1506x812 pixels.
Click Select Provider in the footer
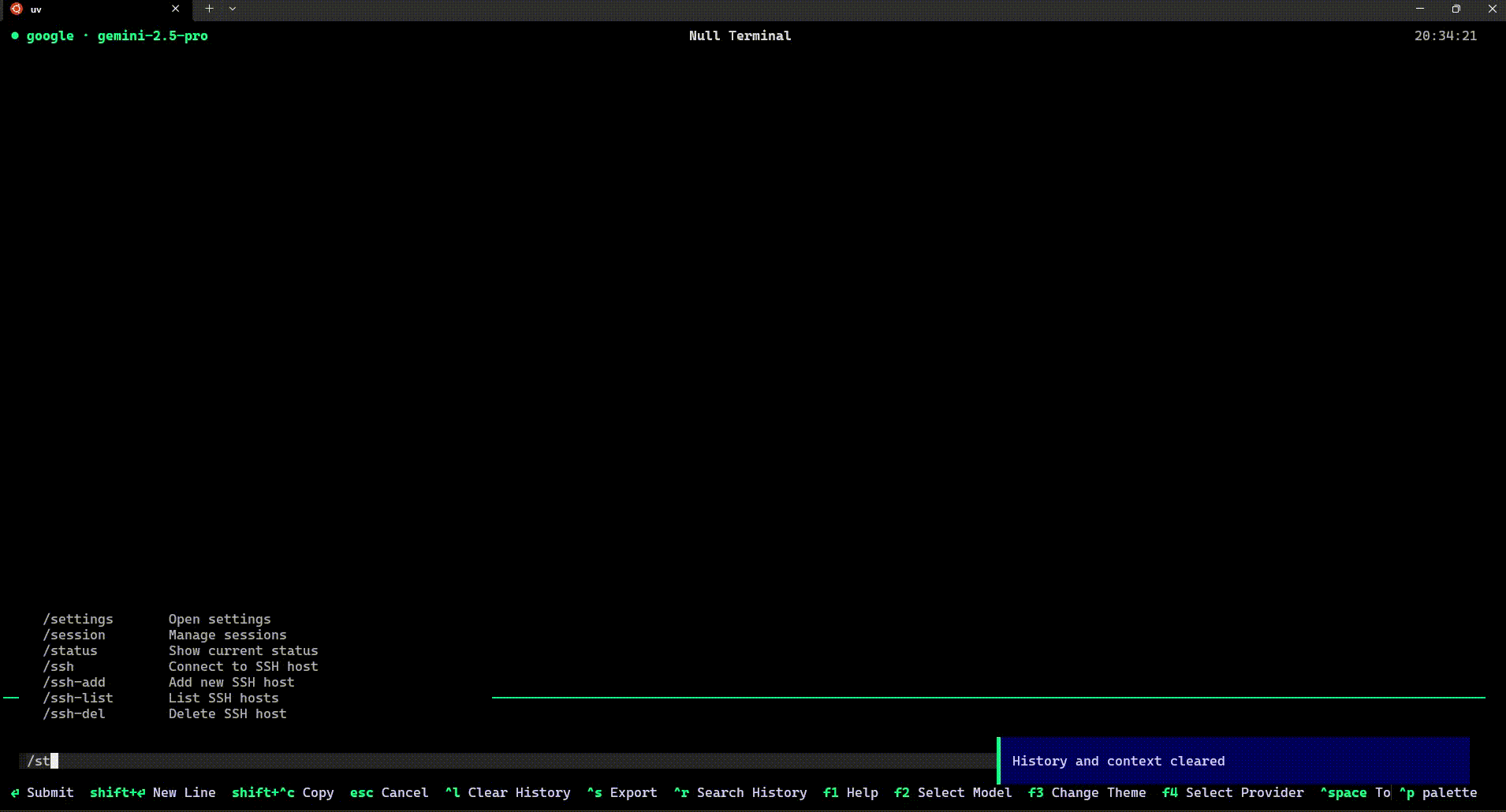click(1233, 792)
